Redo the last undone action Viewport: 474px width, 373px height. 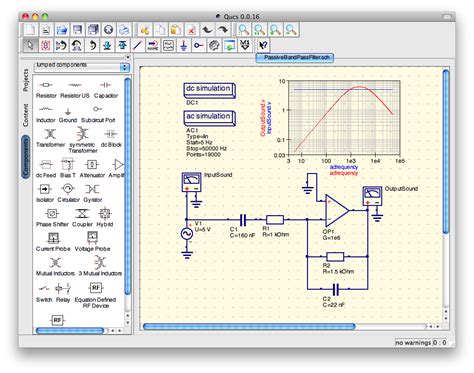tap(223, 30)
